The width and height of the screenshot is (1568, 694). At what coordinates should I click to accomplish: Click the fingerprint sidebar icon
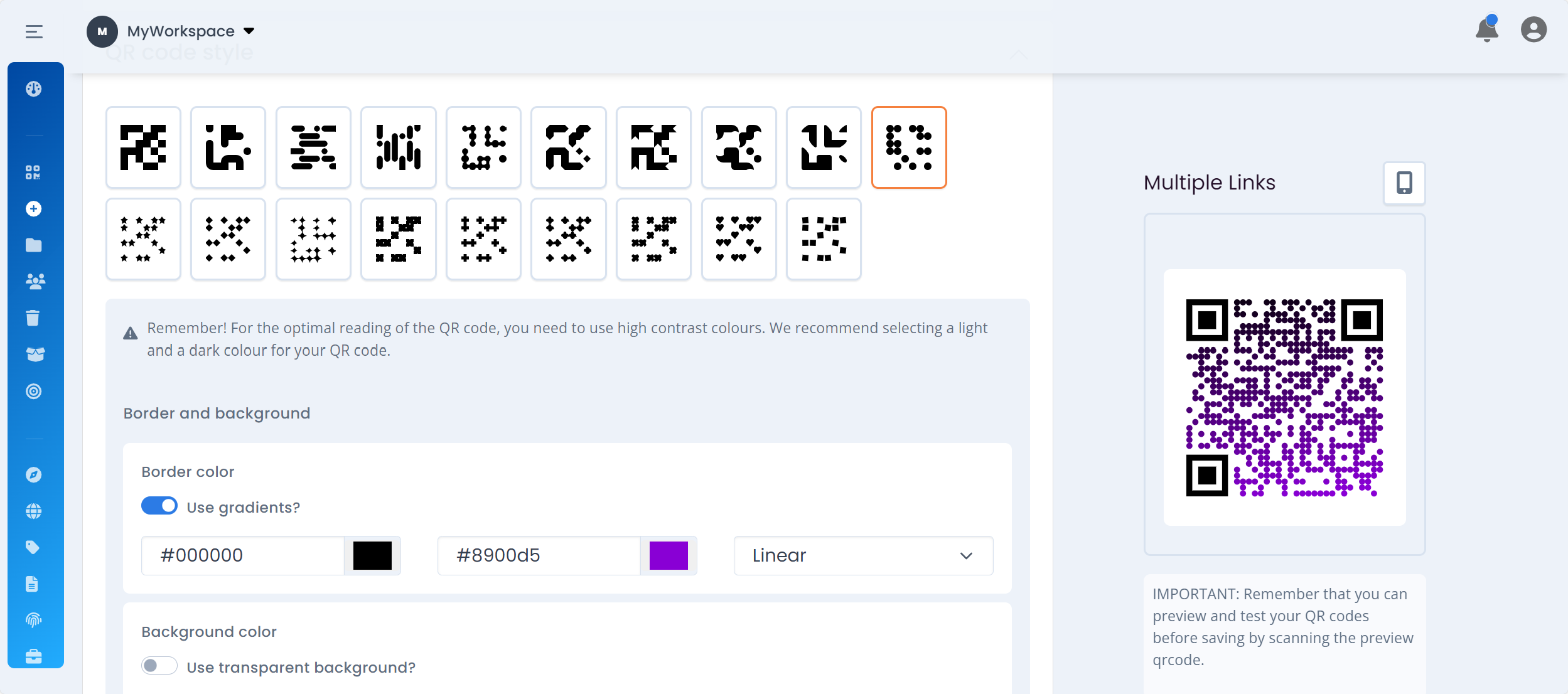(x=34, y=620)
